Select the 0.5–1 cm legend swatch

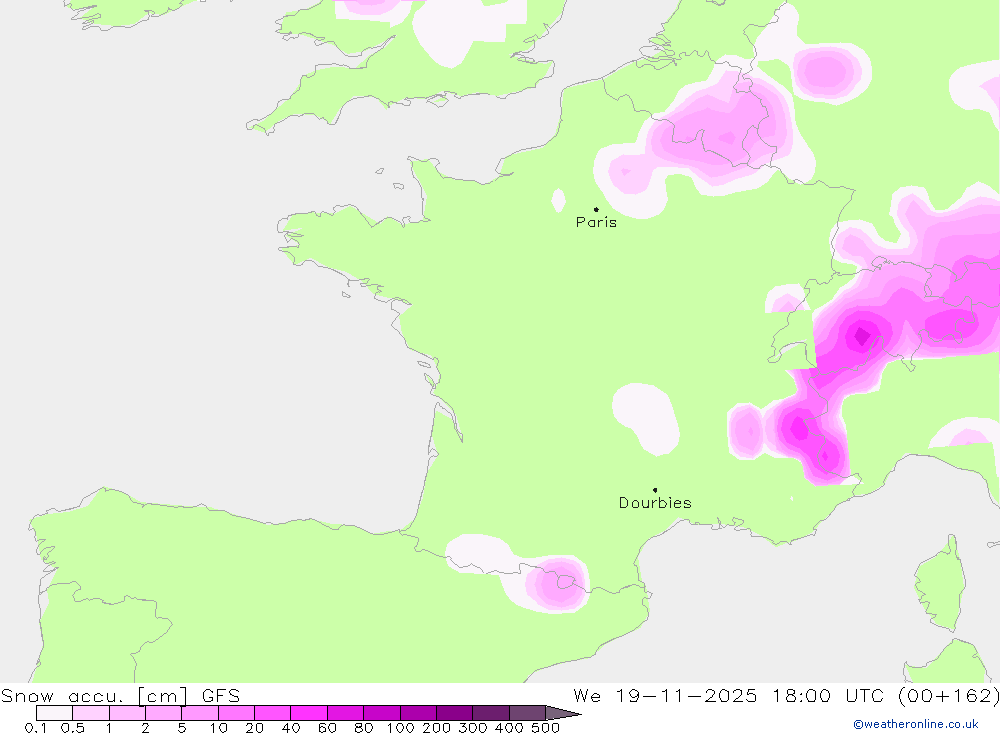pos(91,713)
